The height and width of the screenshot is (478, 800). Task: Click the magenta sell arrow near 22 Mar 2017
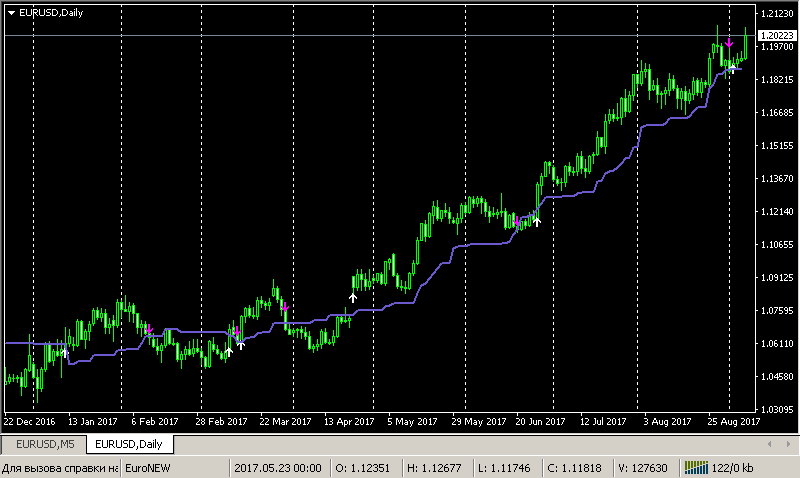click(x=285, y=307)
